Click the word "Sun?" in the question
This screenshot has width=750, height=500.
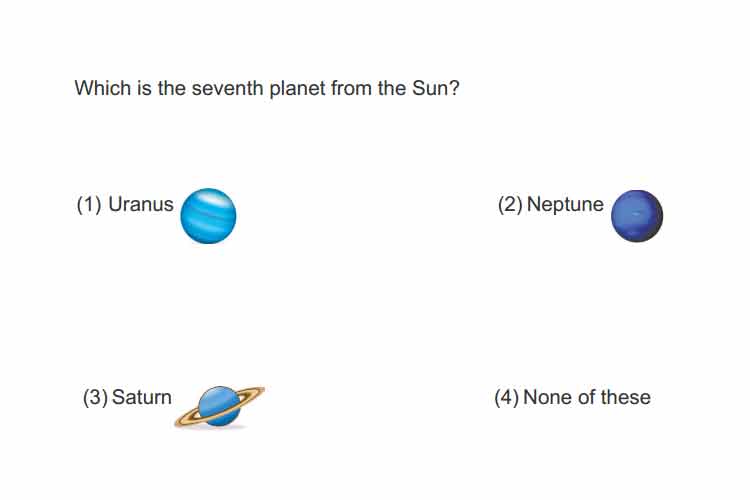pyautogui.click(x=436, y=89)
